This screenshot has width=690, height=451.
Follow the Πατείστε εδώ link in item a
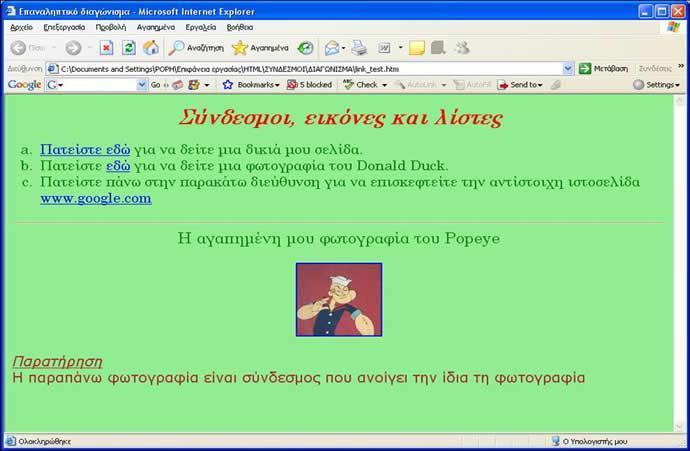pyautogui.click(x=85, y=150)
